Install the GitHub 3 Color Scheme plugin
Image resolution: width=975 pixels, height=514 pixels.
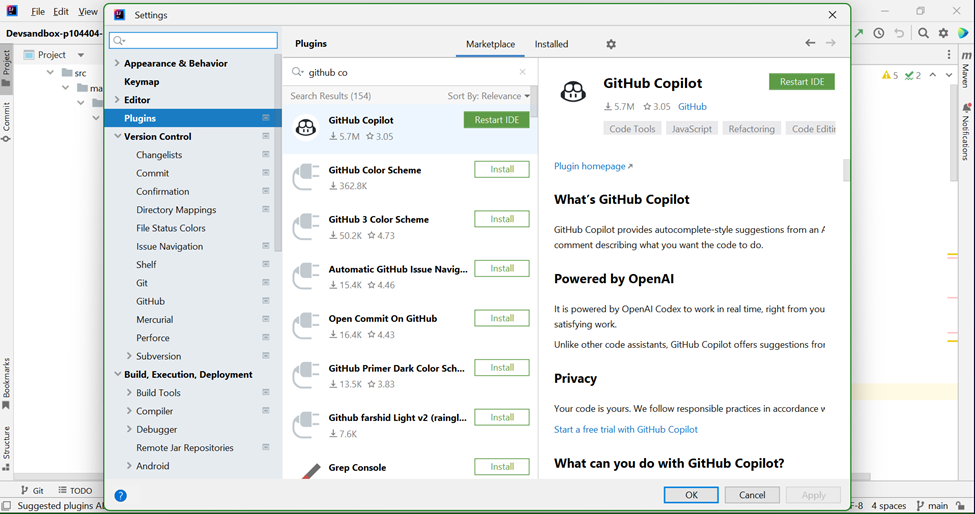pos(501,219)
